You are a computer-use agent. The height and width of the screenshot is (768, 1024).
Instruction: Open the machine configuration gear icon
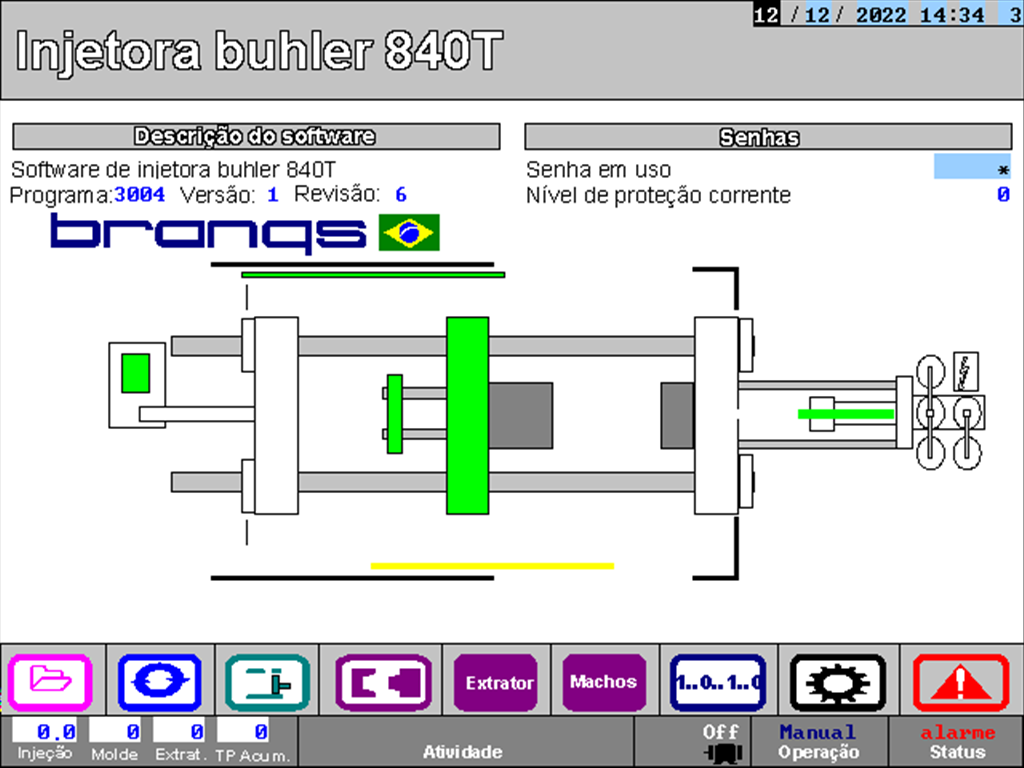click(x=837, y=682)
